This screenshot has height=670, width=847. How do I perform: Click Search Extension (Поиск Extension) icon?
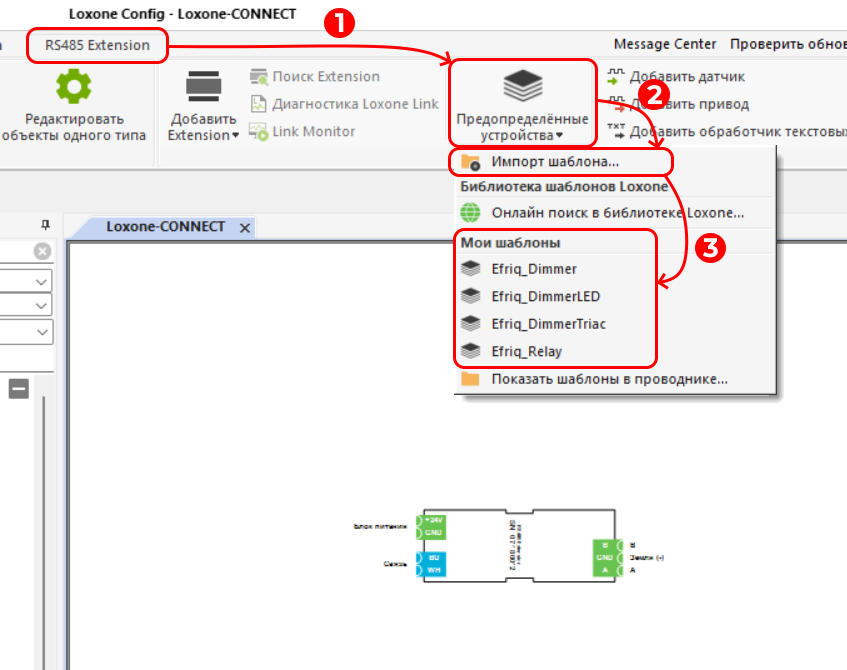pos(259,77)
